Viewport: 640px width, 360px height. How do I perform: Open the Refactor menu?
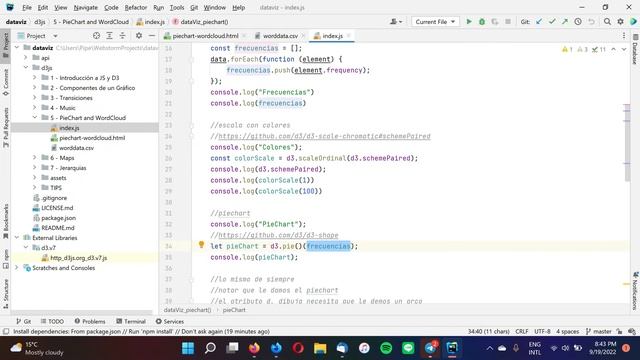click(x=136, y=7)
